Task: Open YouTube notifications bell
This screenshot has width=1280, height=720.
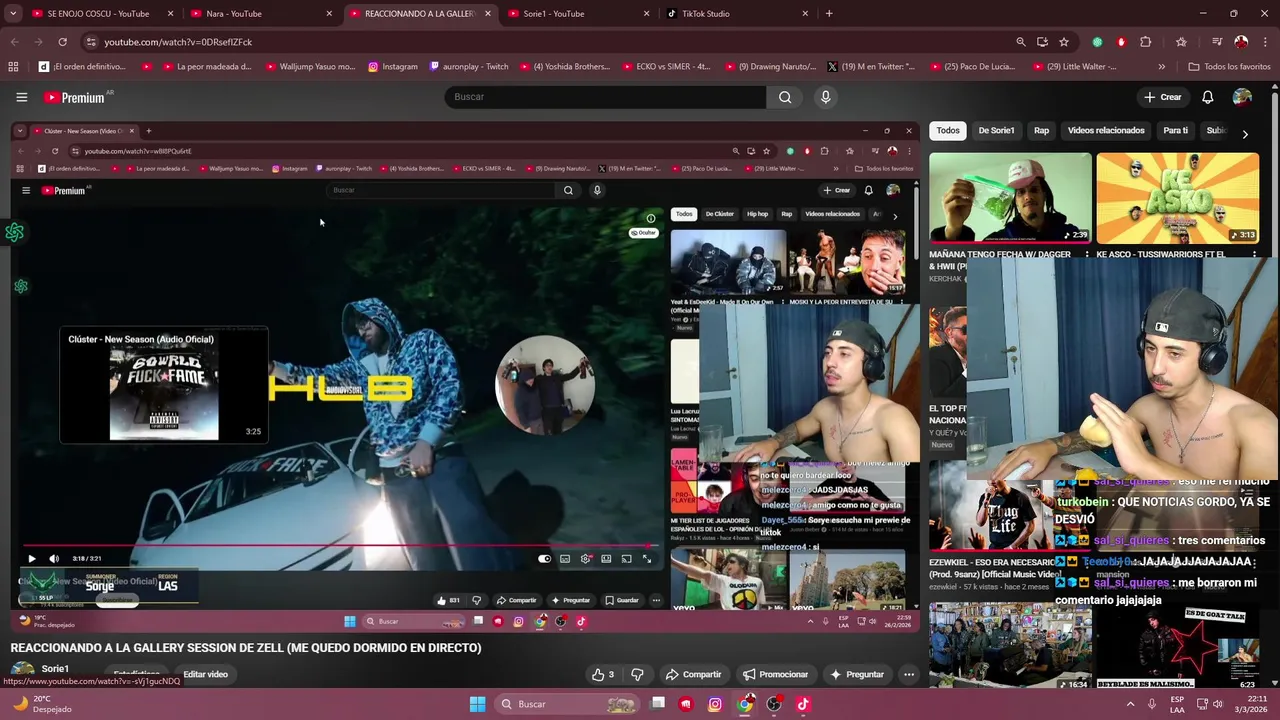Action: click(x=1207, y=97)
